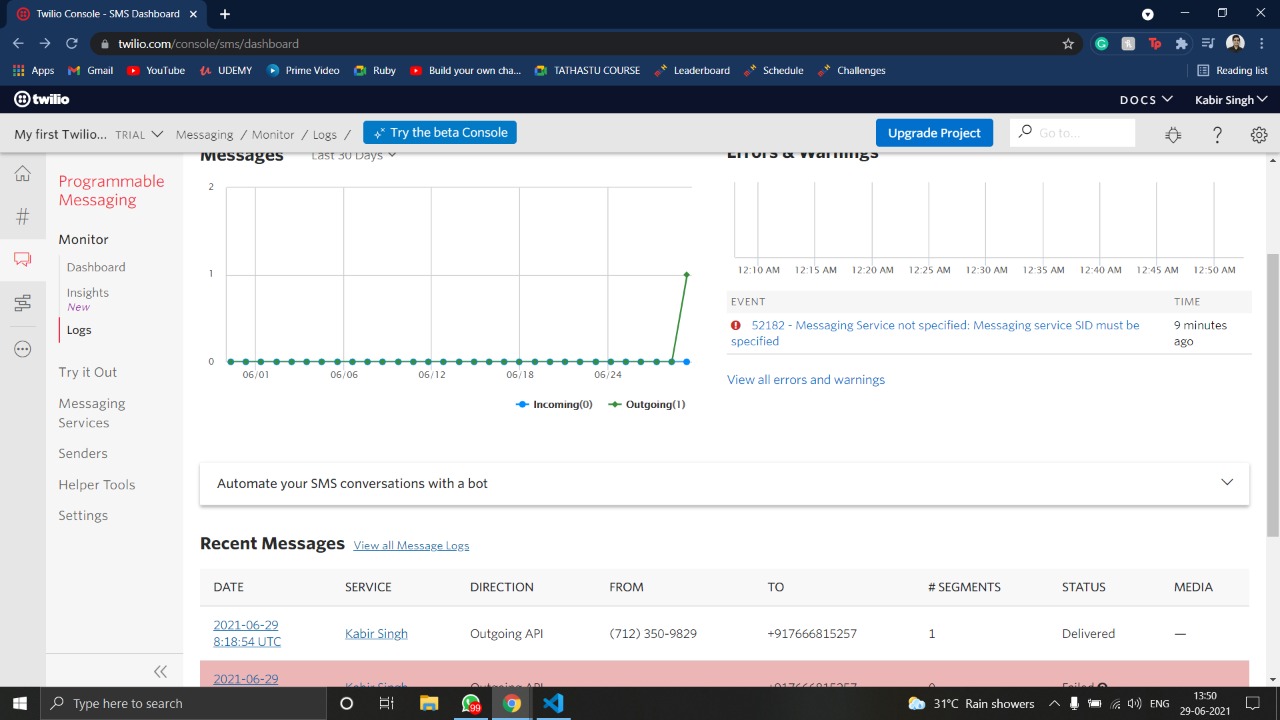This screenshot has width=1280, height=720.
Task: Open Kabir Singh account menu
Action: (1231, 99)
